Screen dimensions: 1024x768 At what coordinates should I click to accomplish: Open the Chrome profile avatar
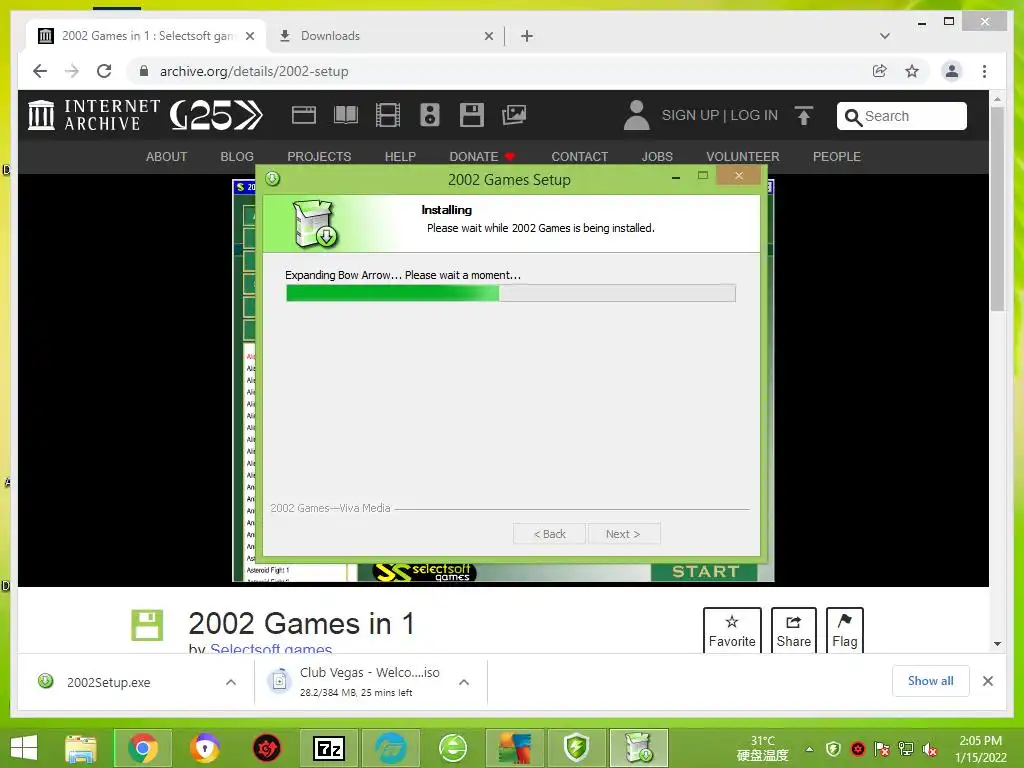click(952, 71)
